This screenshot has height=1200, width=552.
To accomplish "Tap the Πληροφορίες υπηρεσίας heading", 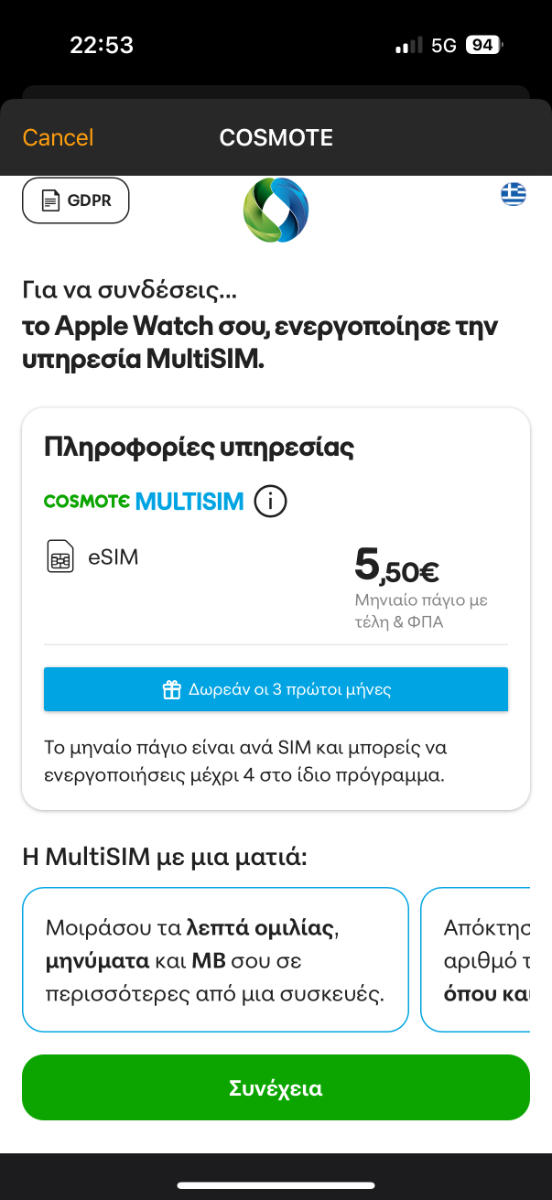I will pos(199,447).
